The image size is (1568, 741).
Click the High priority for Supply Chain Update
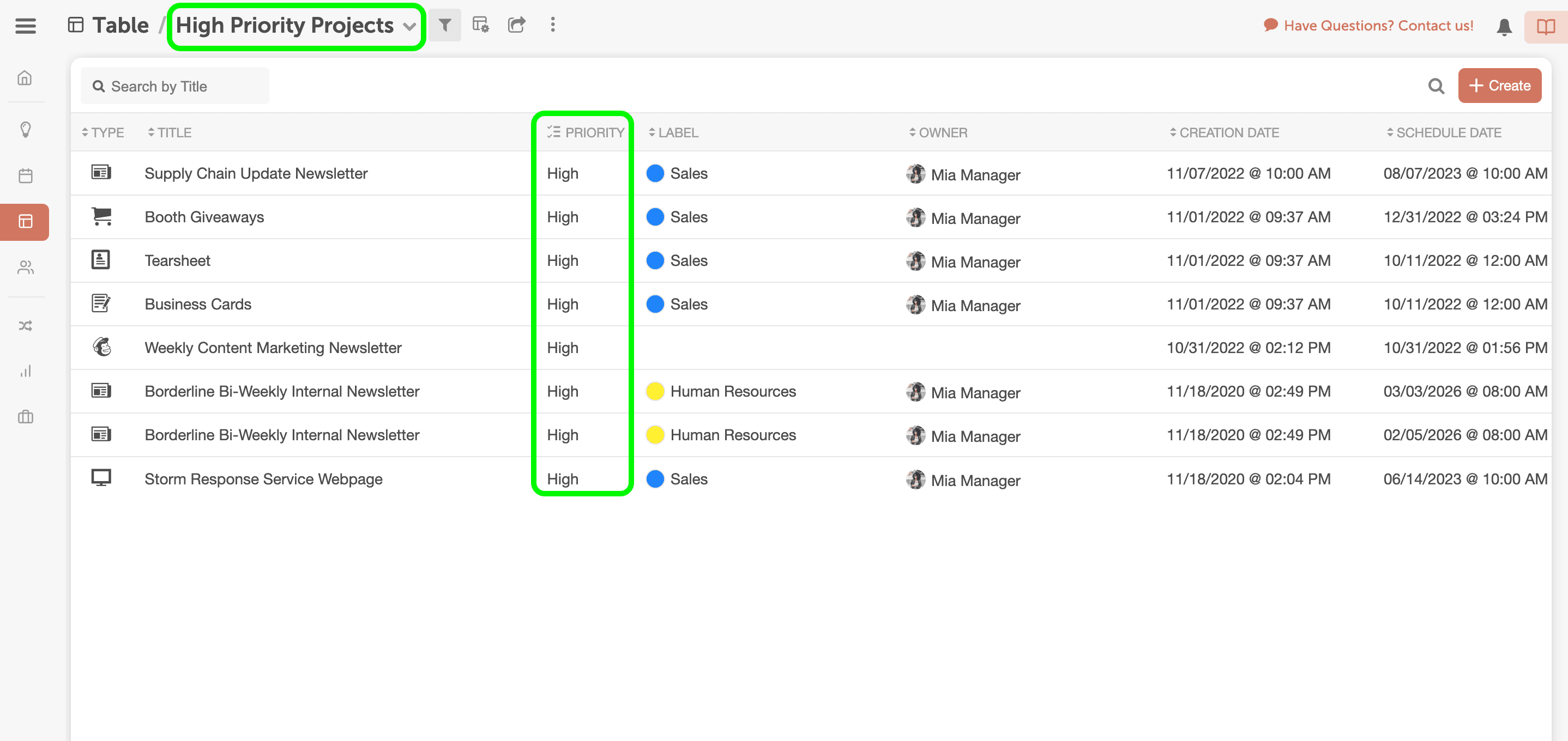pos(563,173)
